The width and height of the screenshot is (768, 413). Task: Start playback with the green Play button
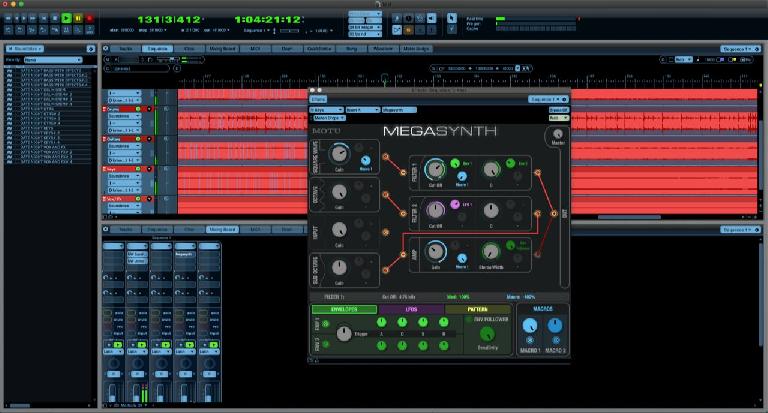point(66,18)
